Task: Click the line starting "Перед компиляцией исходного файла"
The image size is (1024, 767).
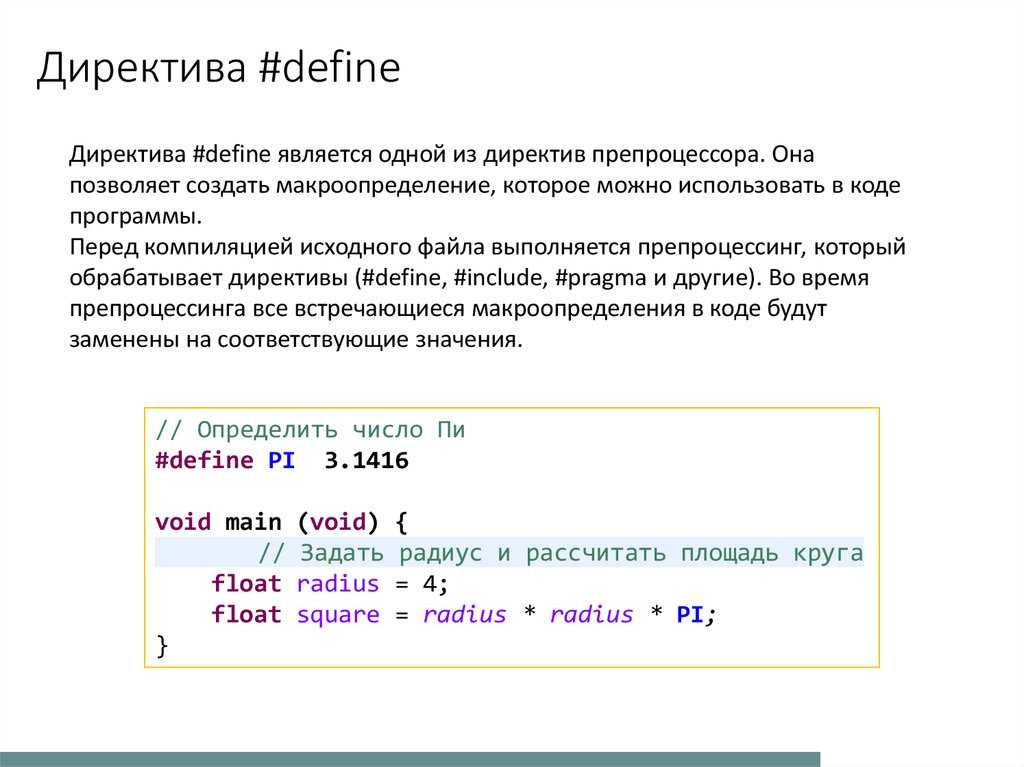Action: click(x=487, y=247)
